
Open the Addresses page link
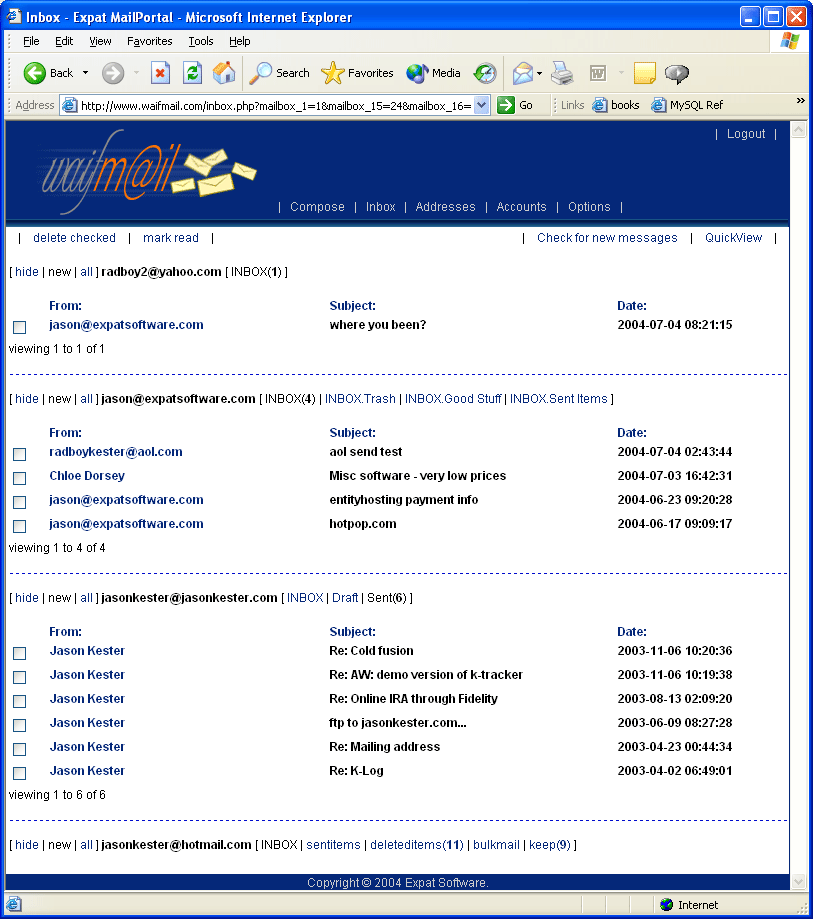pos(445,207)
